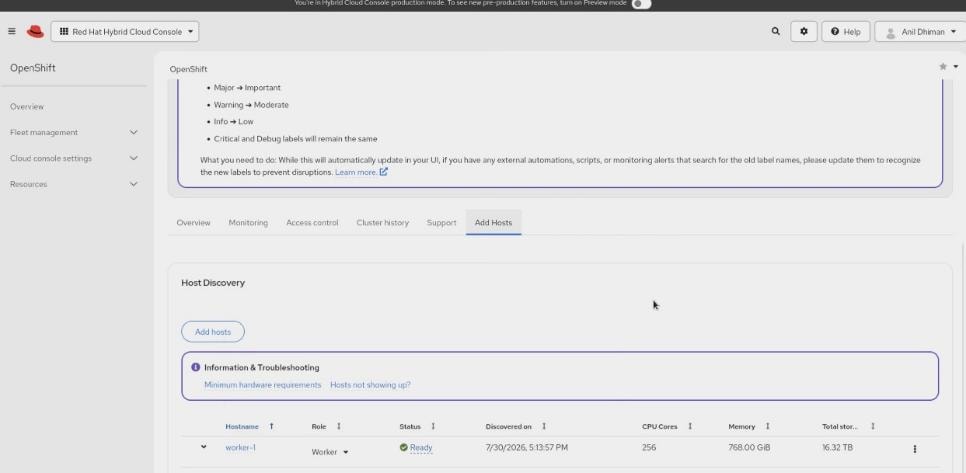
Task: Open the Worker role dropdown
Action: pyautogui.click(x=330, y=452)
